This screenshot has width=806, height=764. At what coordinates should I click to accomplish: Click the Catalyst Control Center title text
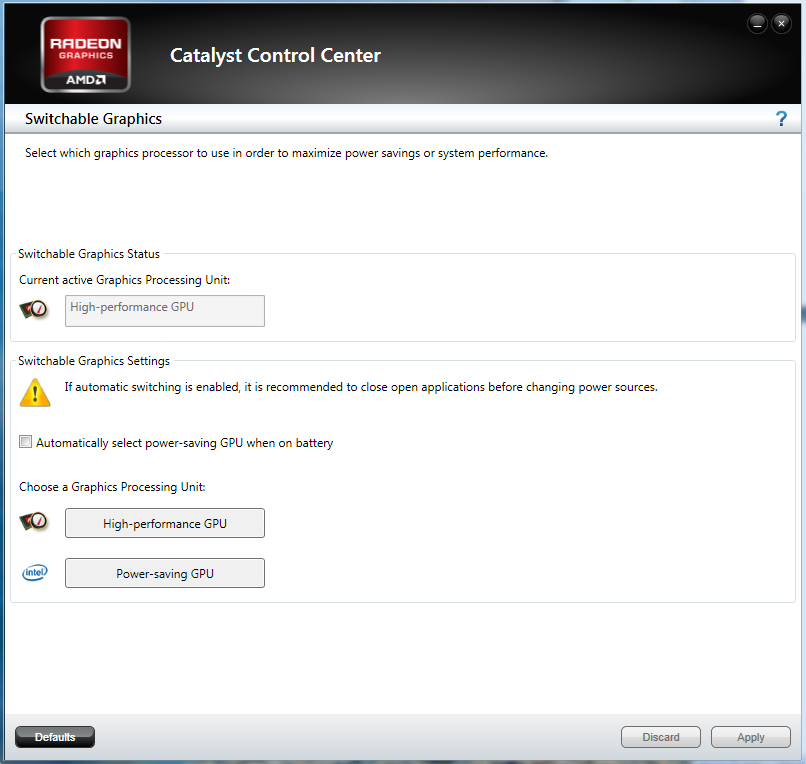(276, 56)
